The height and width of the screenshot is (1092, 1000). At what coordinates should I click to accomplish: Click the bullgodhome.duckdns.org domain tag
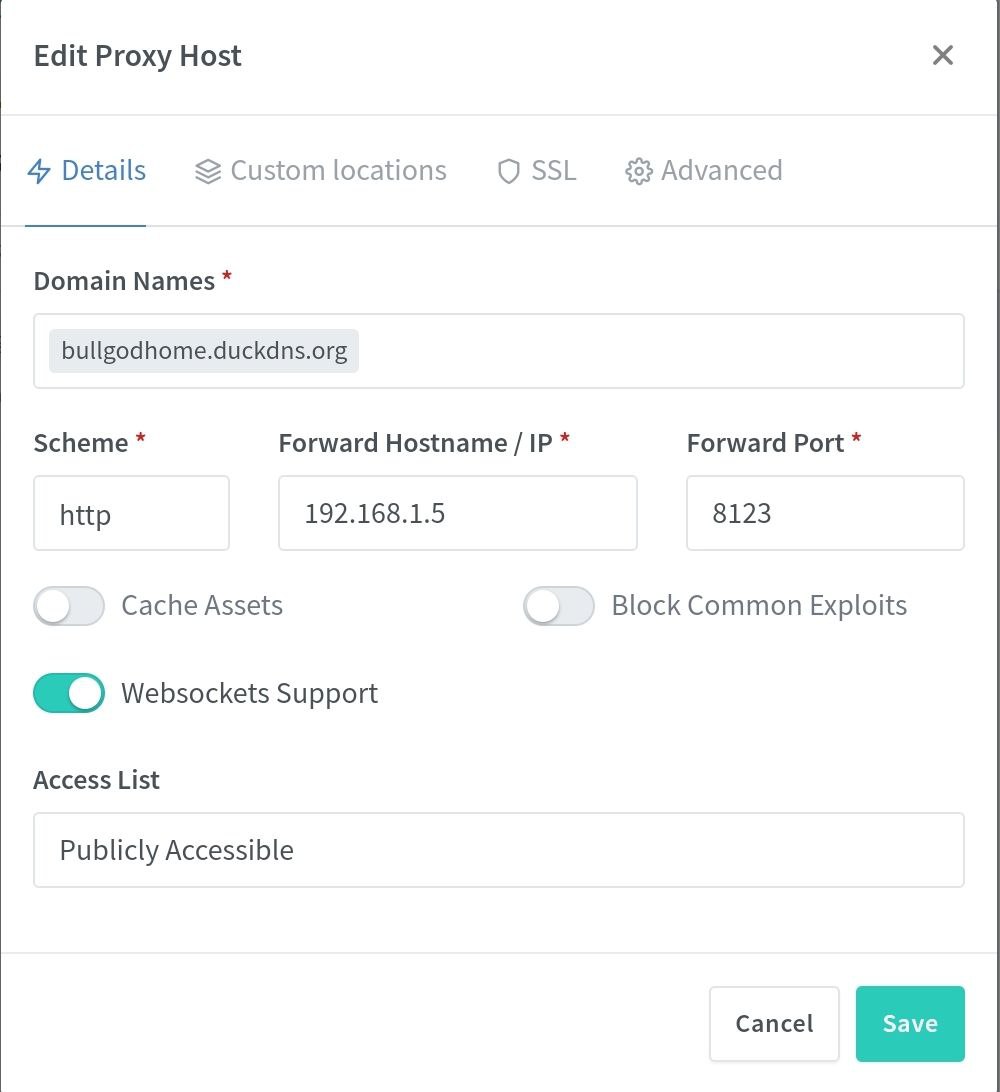(x=204, y=351)
